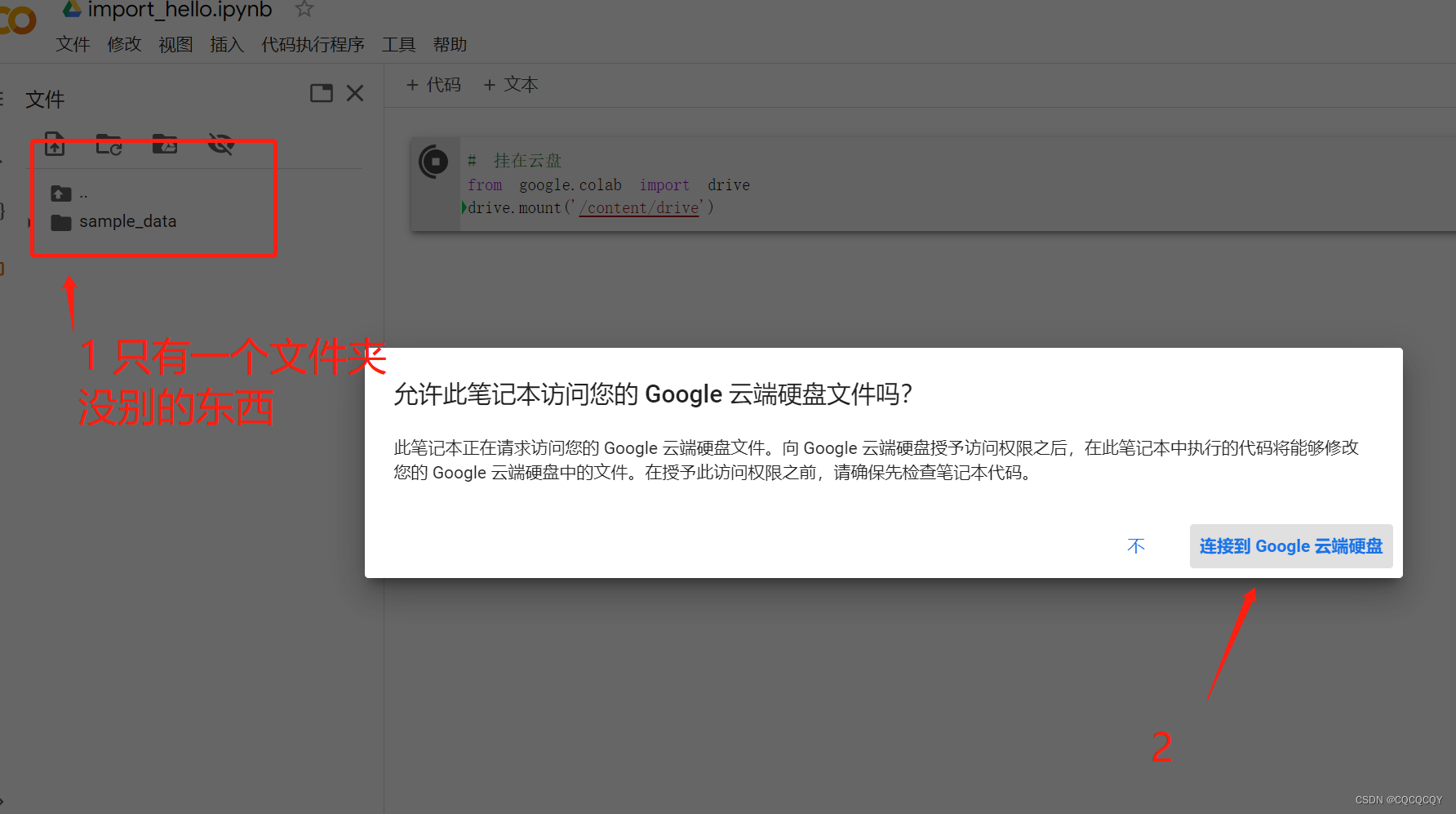The height and width of the screenshot is (814, 1456).
Task: Click the code comment line 挂在云盘
Action: coord(515,160)
